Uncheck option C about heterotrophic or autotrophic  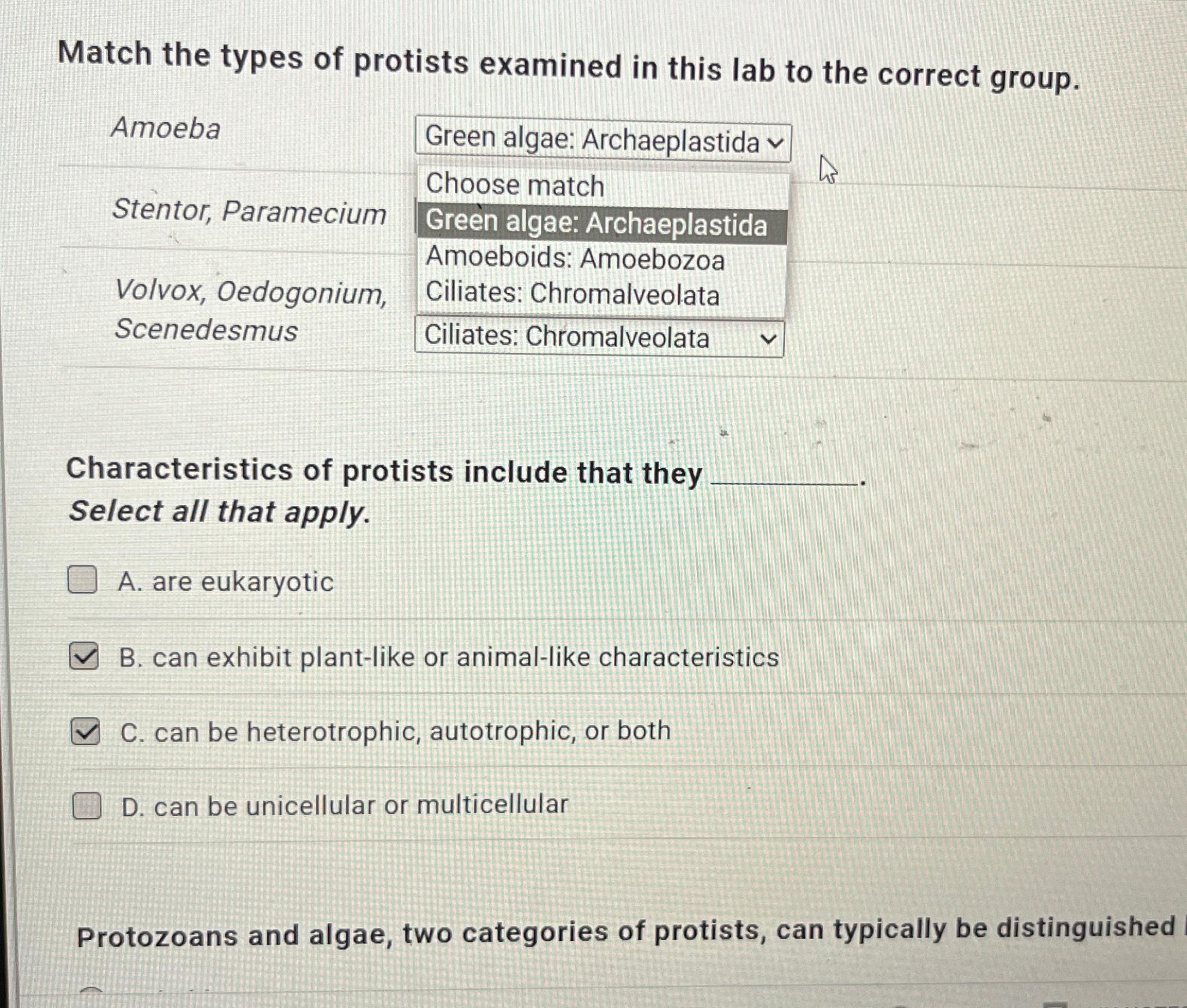coord(85,732)
